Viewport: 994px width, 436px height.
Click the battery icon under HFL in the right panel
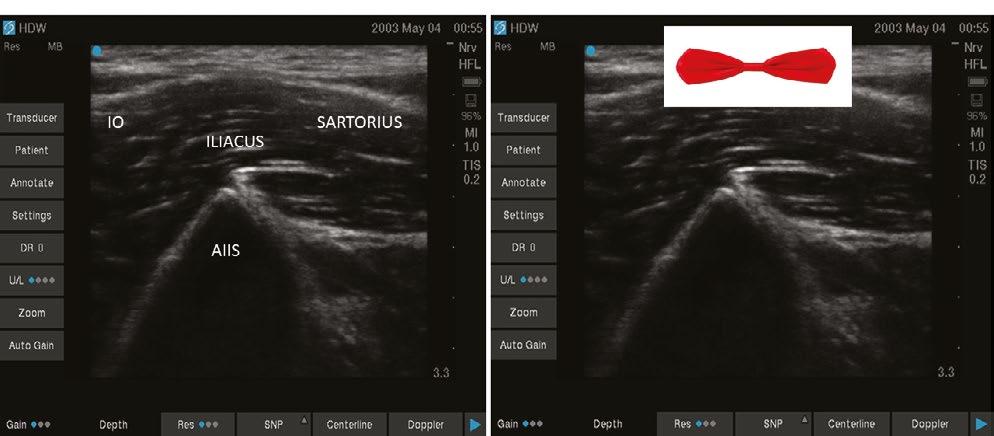pos(978,82)
